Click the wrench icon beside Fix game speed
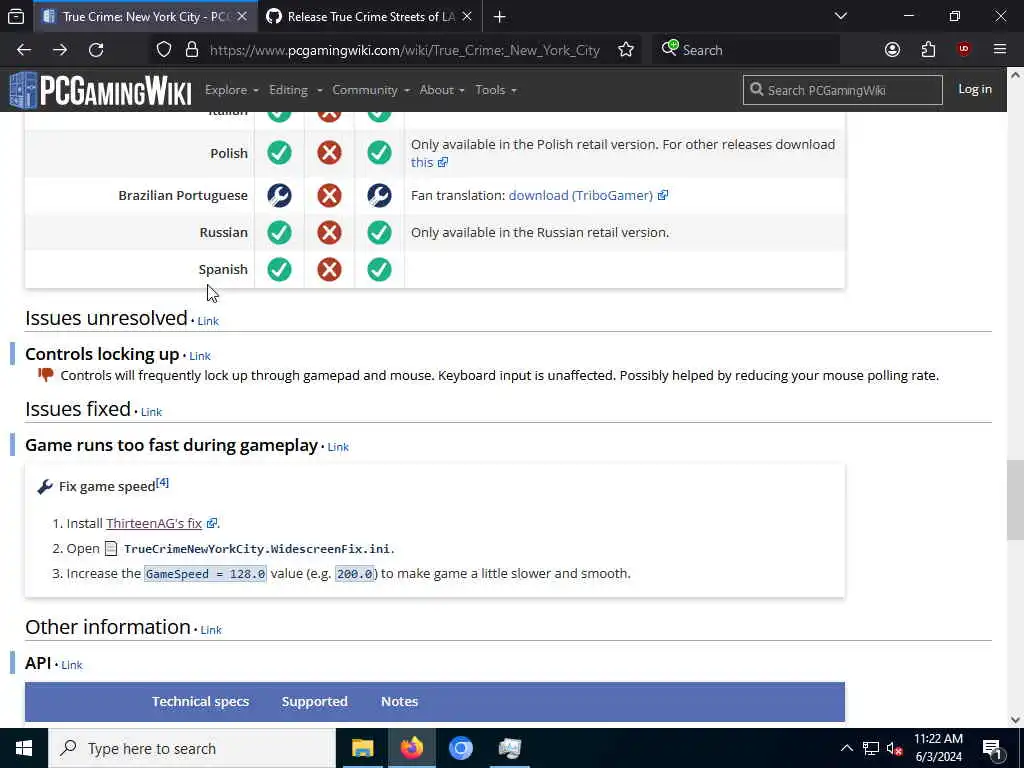The width and height of the screenshot is (1024, 768). (45, 487)
